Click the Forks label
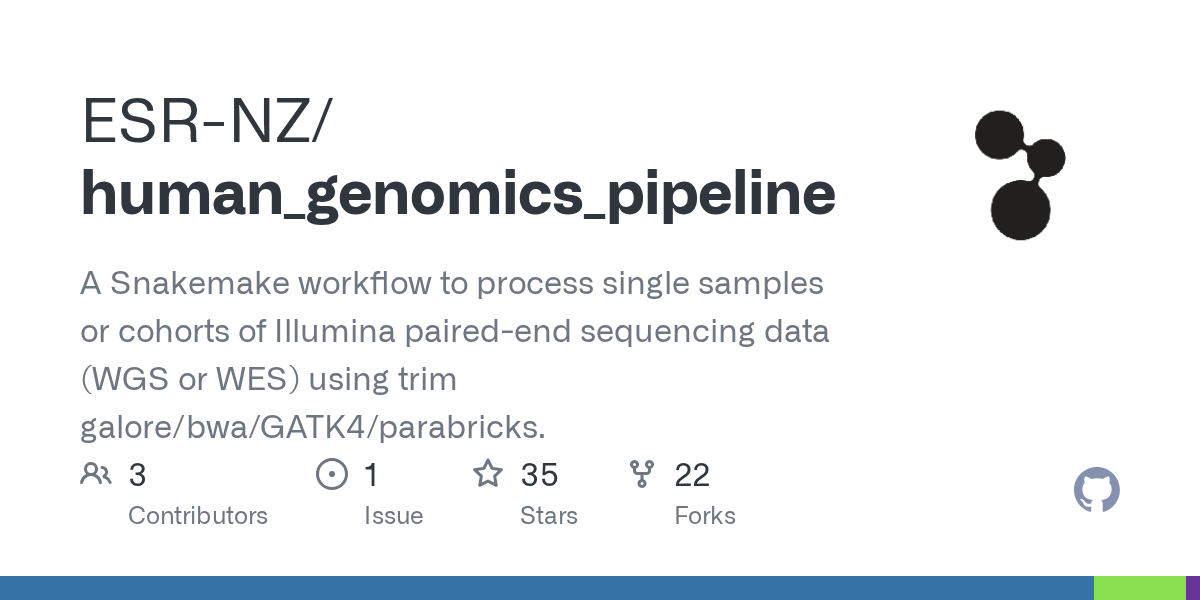Screen dimensions: 1200x600 pyautogui.click(x=705, y=516)
